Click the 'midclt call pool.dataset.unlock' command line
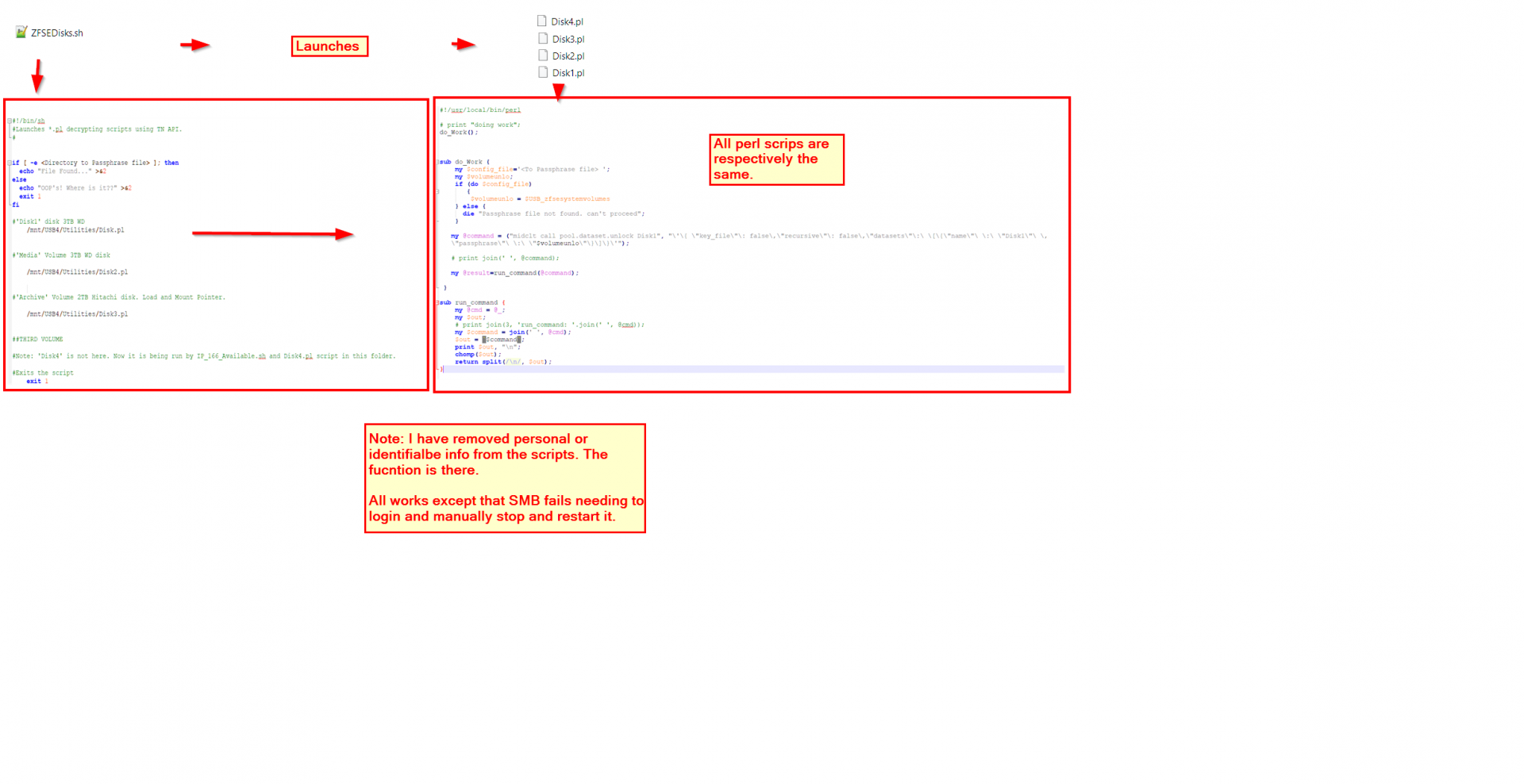This screenshot has width=1524, height=784. click(x=749, y=240)
